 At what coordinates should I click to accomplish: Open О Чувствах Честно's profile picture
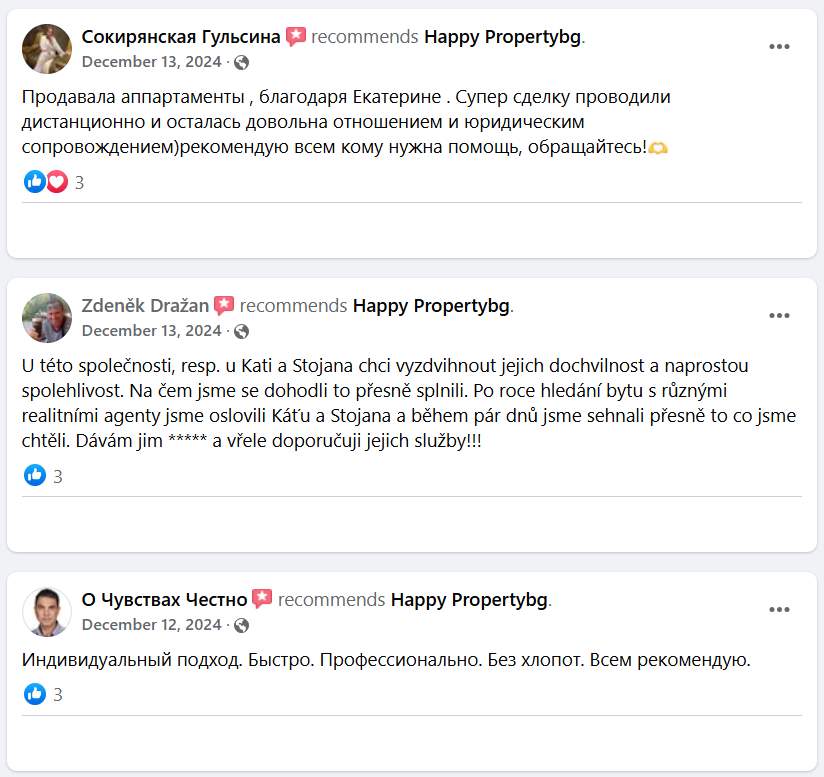[47, 612]
